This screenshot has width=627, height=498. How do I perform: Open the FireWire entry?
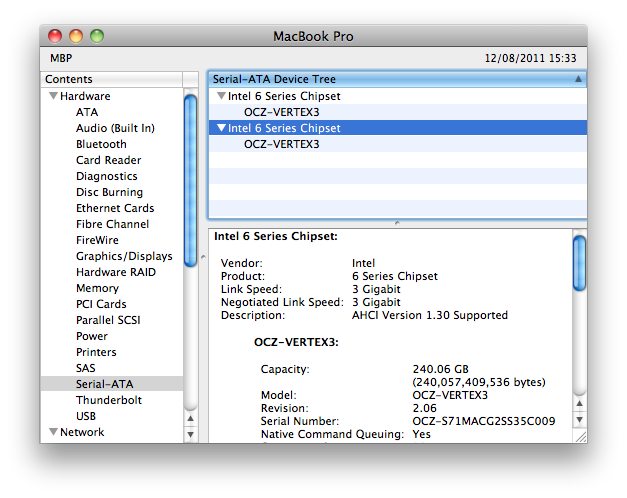97,240
